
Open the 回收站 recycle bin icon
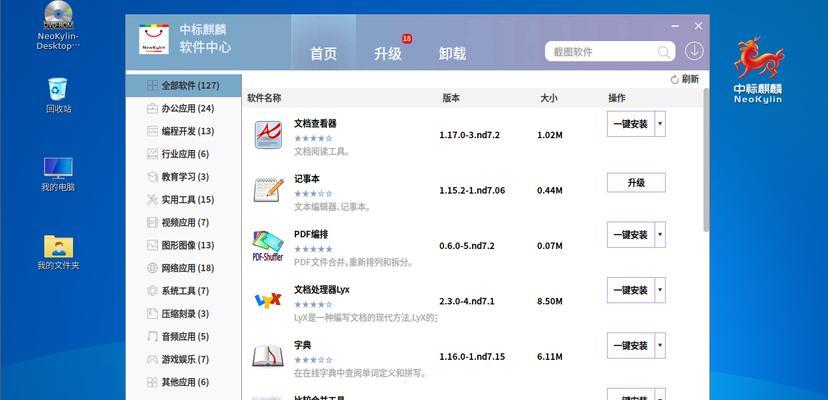tap(58, 96)
